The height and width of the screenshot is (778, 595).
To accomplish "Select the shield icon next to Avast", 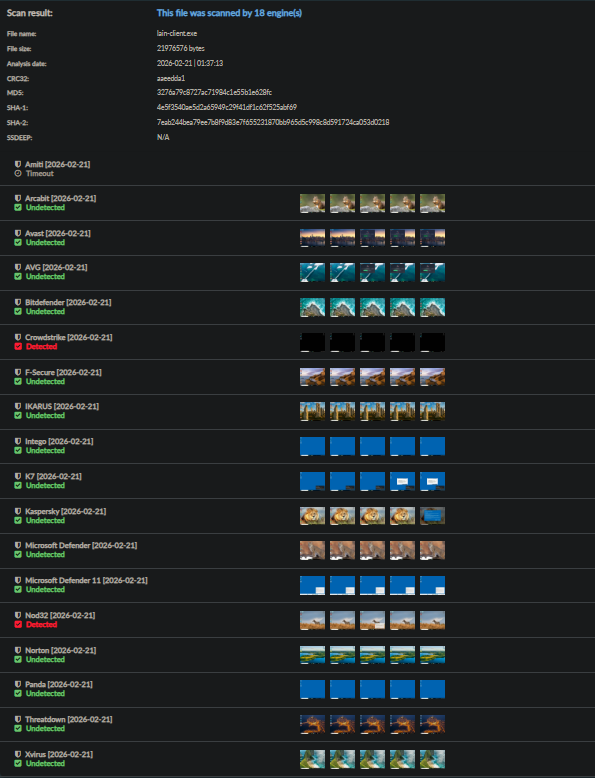I will 18,233.
